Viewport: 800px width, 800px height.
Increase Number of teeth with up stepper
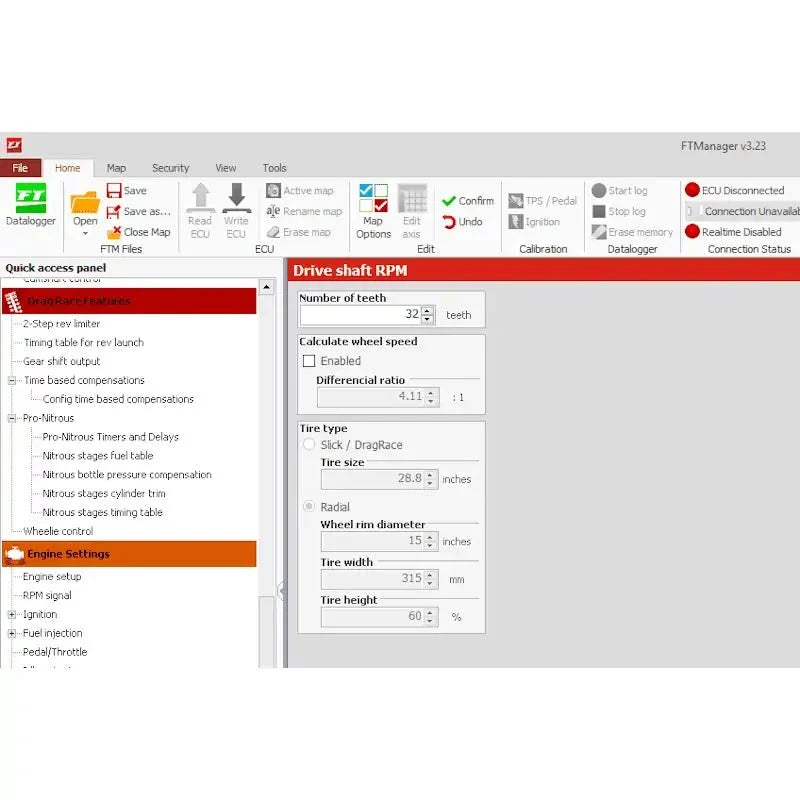[x=428, y=310]
